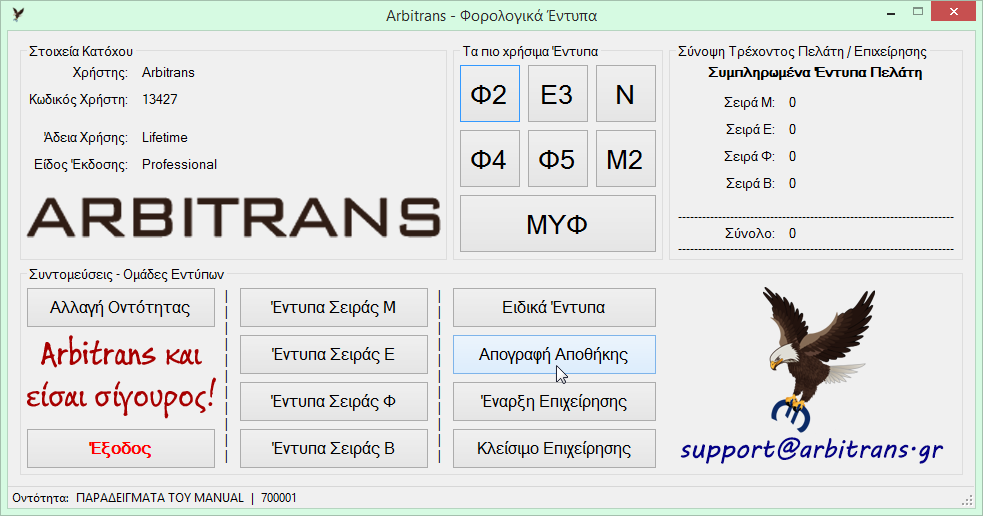
Task: Click the 'Σειρά Φ:' count label
Action: coord(749,156)
